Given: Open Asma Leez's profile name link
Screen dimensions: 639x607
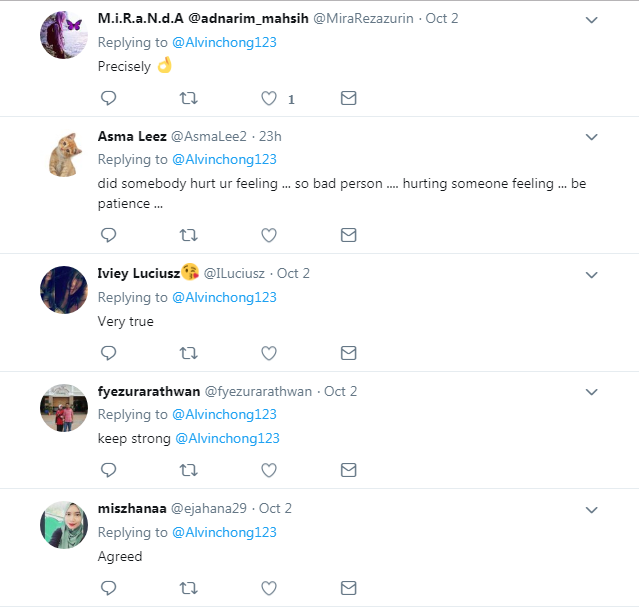Looking at the screenshot, I should 130,136.
